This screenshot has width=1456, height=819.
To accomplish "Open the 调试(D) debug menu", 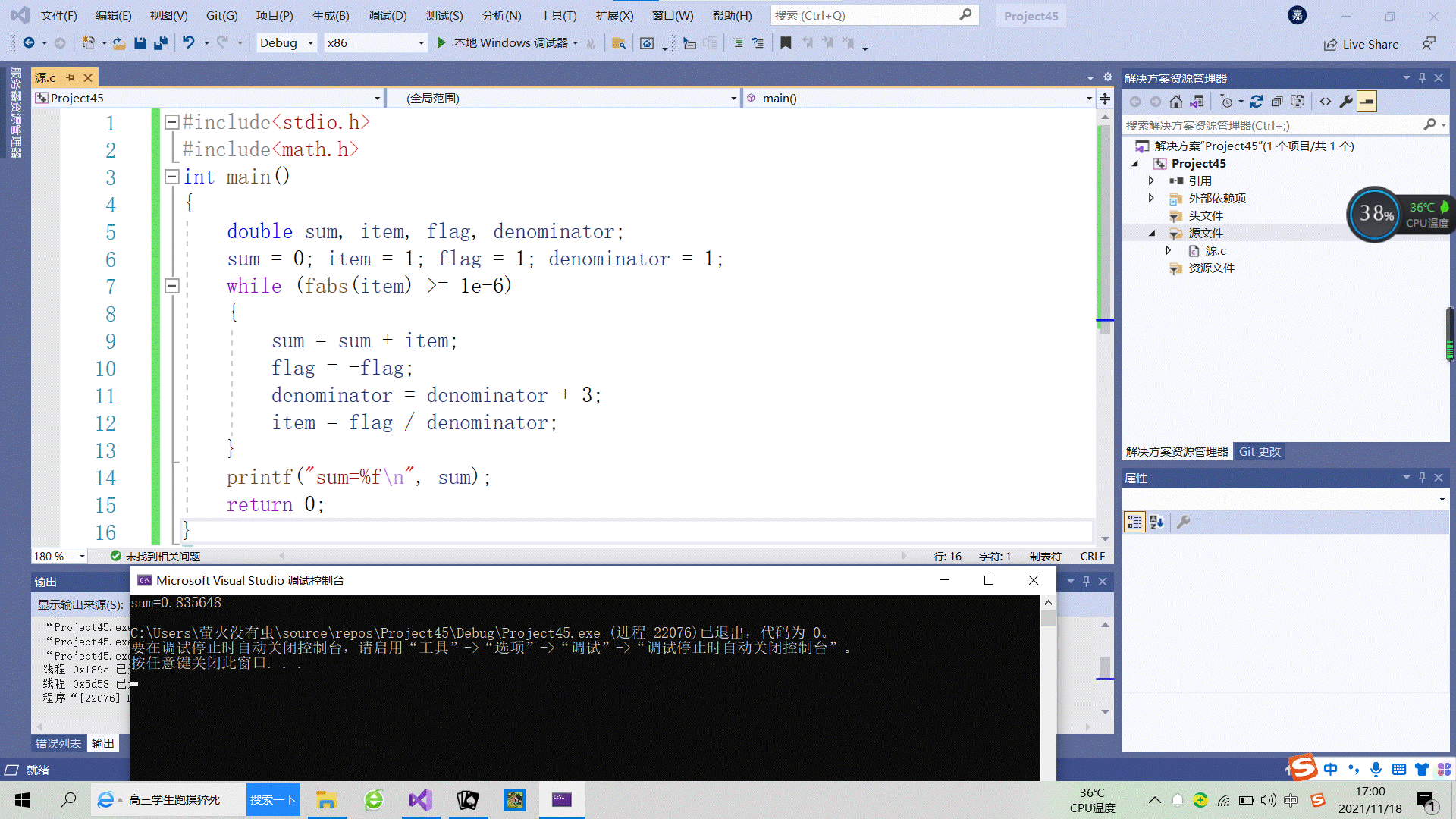I will [387, 15].
